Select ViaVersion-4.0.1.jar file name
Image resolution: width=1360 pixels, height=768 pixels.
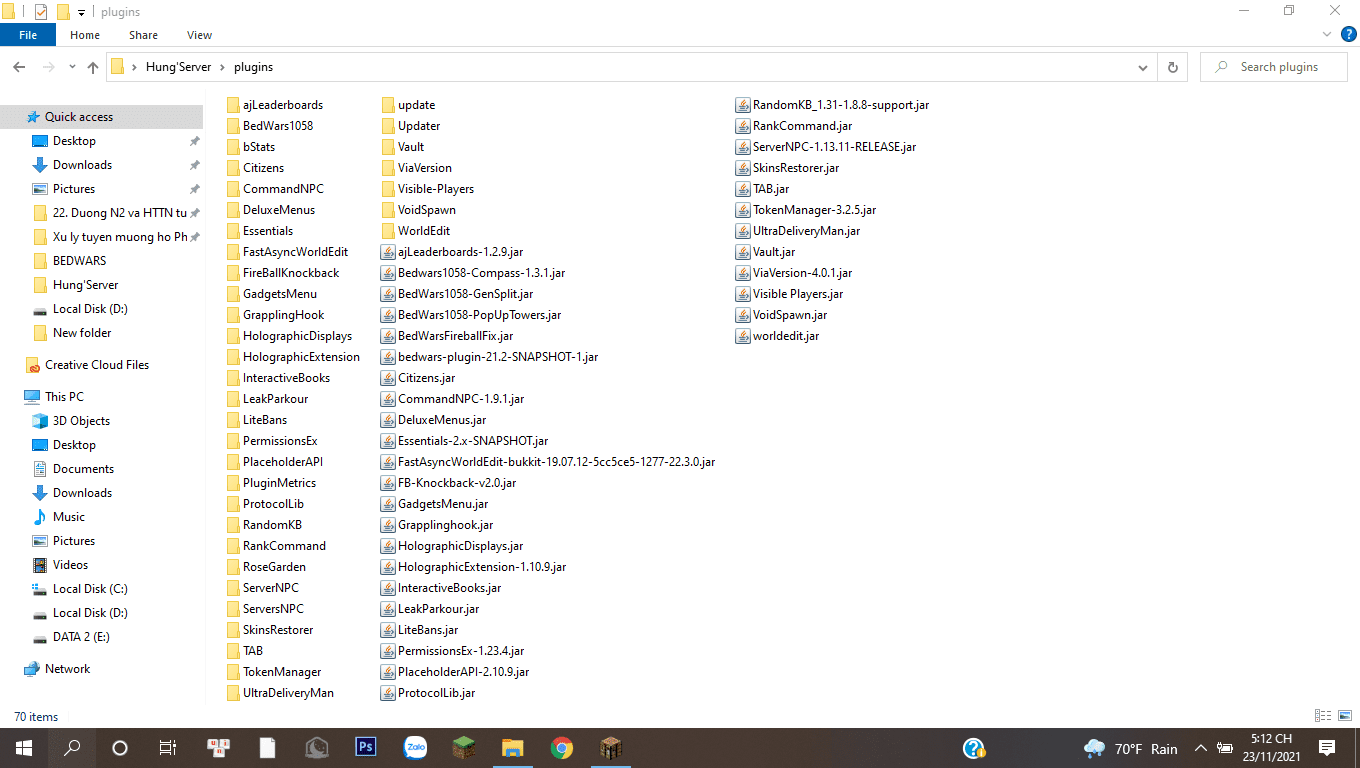803,273
